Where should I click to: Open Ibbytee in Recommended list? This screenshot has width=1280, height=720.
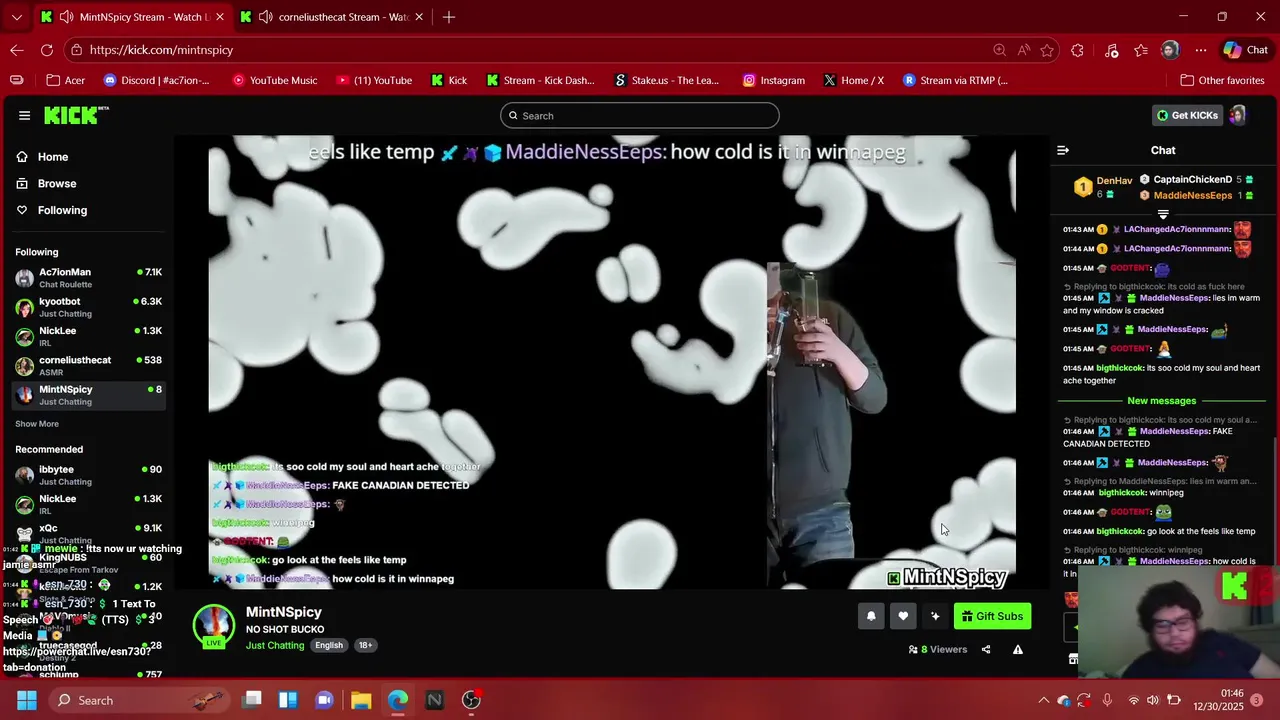tap(88, 475)
